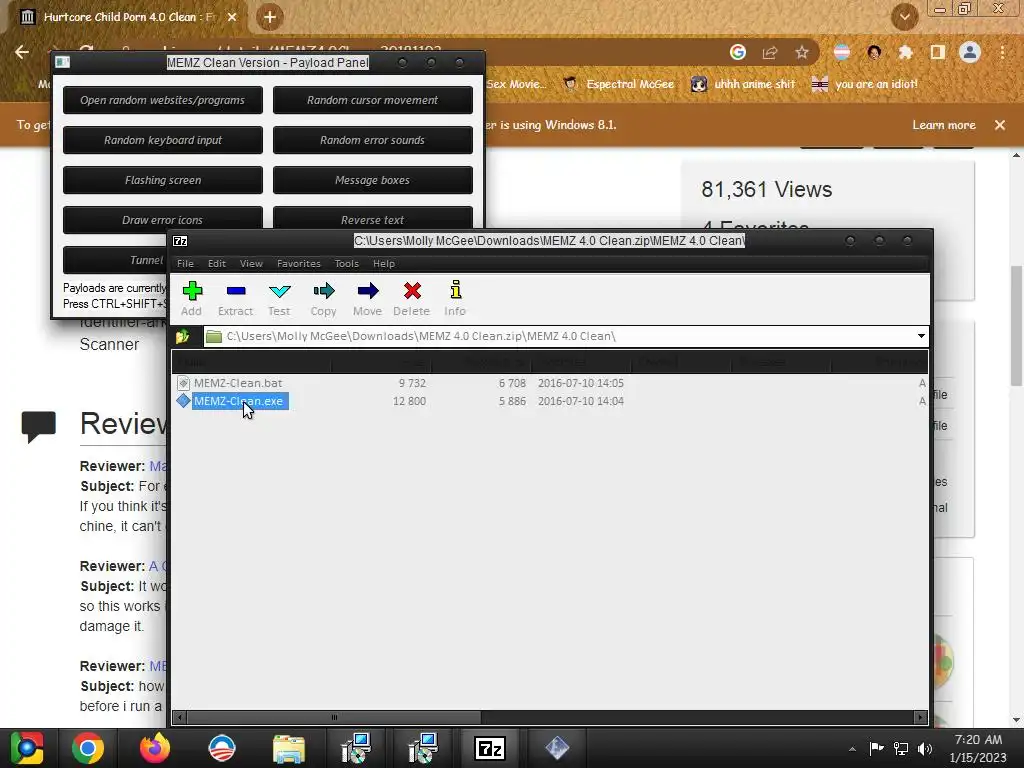Click the web page vertical scrollbar thumb

click(1016, 325)
